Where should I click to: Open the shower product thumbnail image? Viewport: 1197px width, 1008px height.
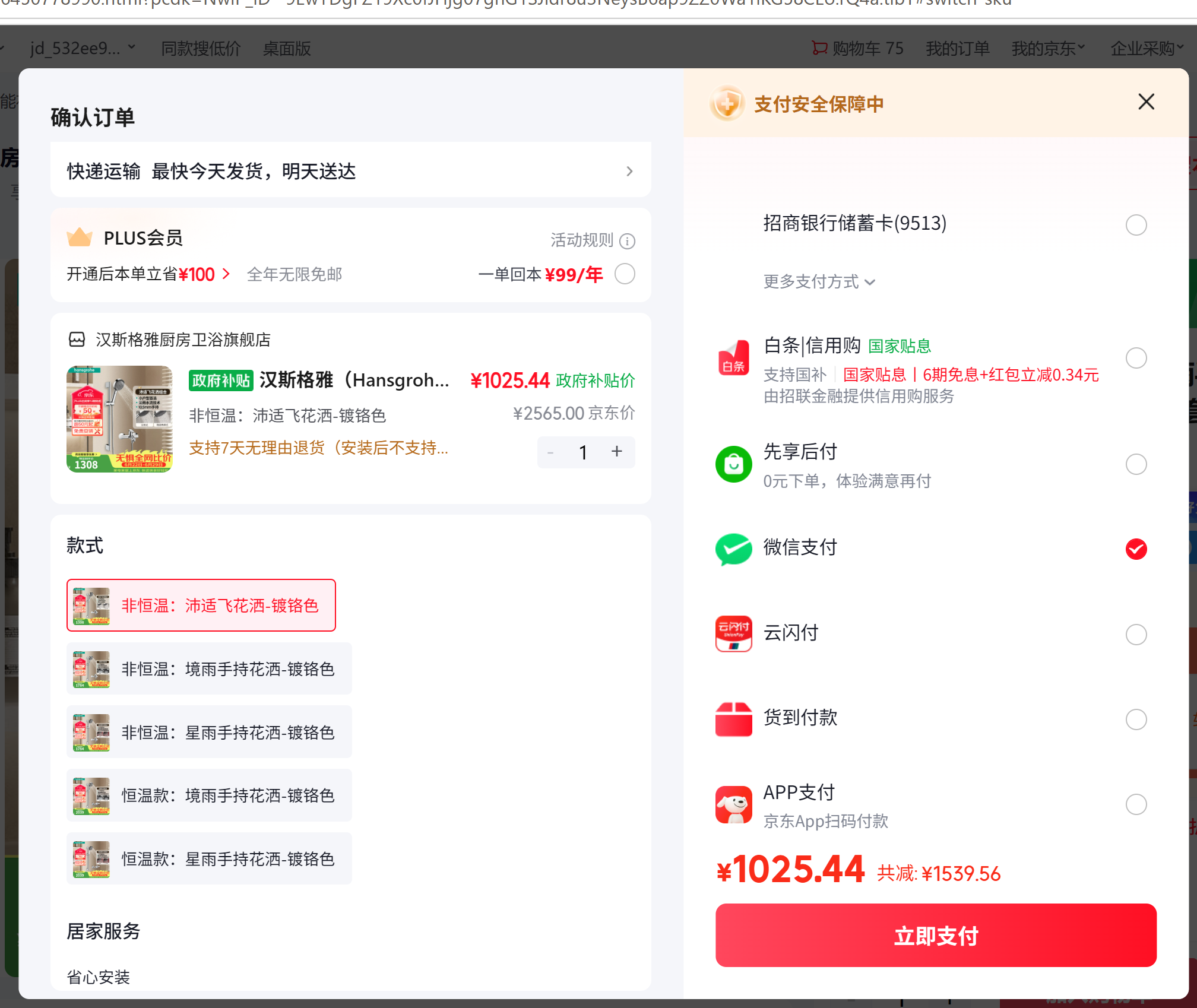pyautogui.click(x=119, y=419)
